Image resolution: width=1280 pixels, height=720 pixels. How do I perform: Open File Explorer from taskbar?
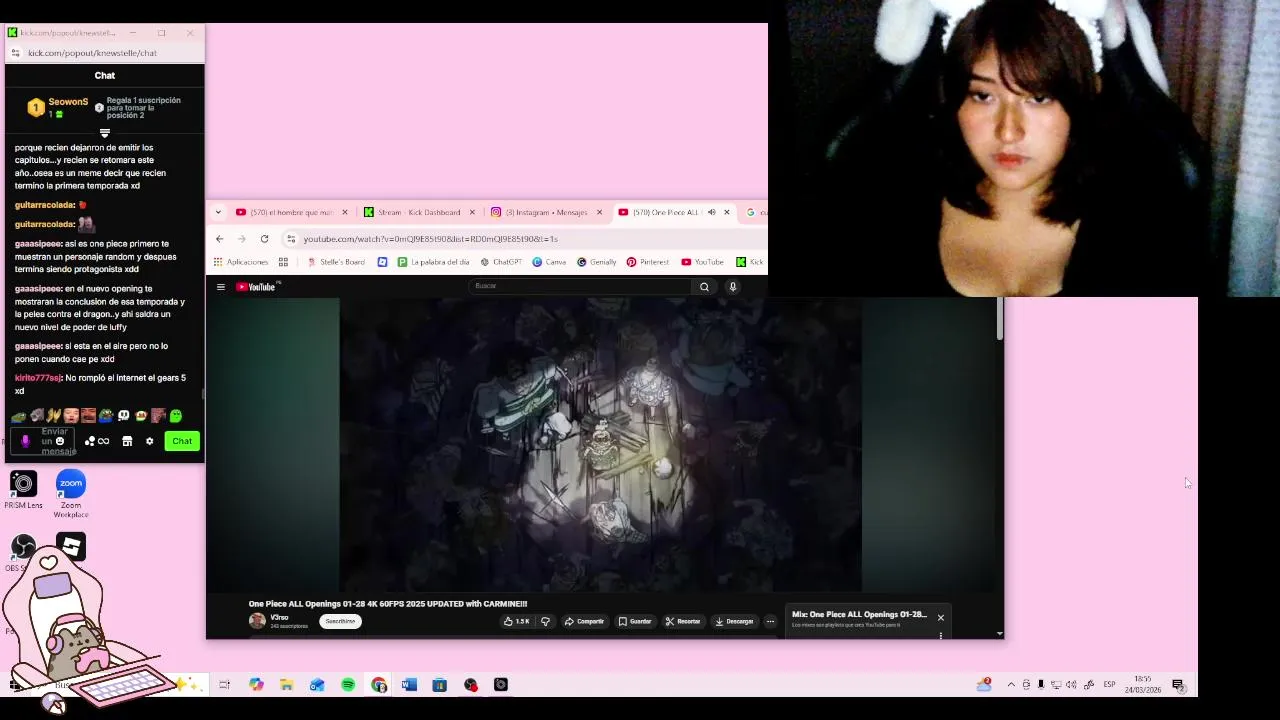click(x=286, y=685)
